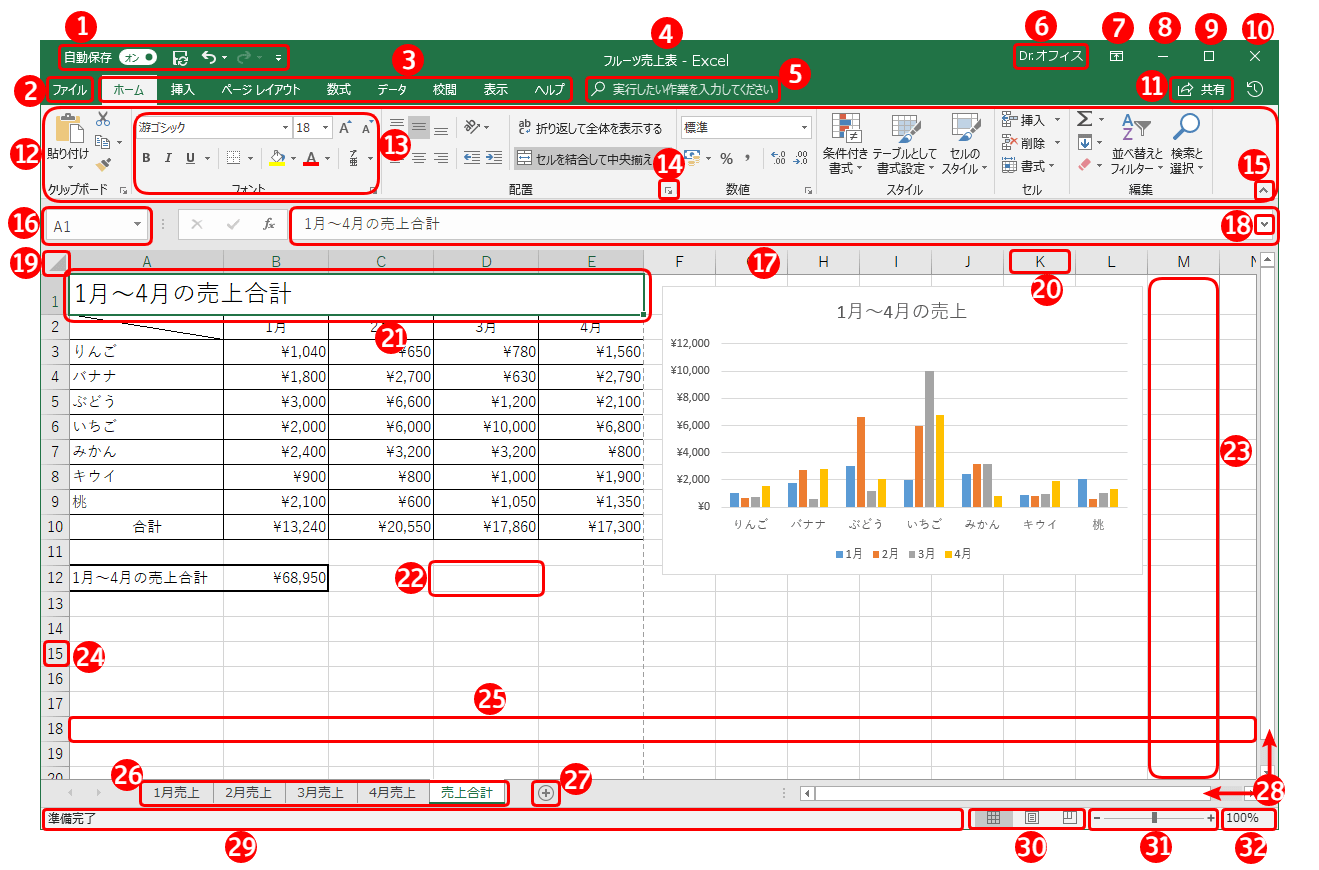This screenshot has height=870, width=1319.
Task: Click the Ribbon Display Options icon in the title bar
Action: tap(1116, 58)
